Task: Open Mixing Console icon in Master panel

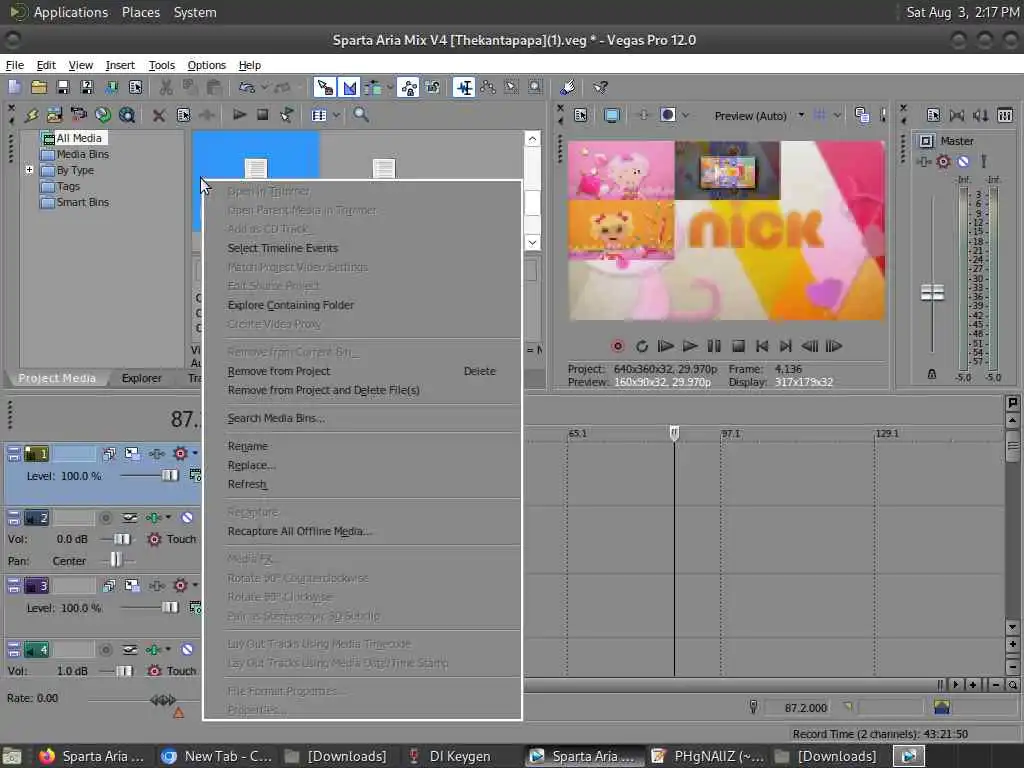Action: pyautogui.click(x=1005, y=116)
